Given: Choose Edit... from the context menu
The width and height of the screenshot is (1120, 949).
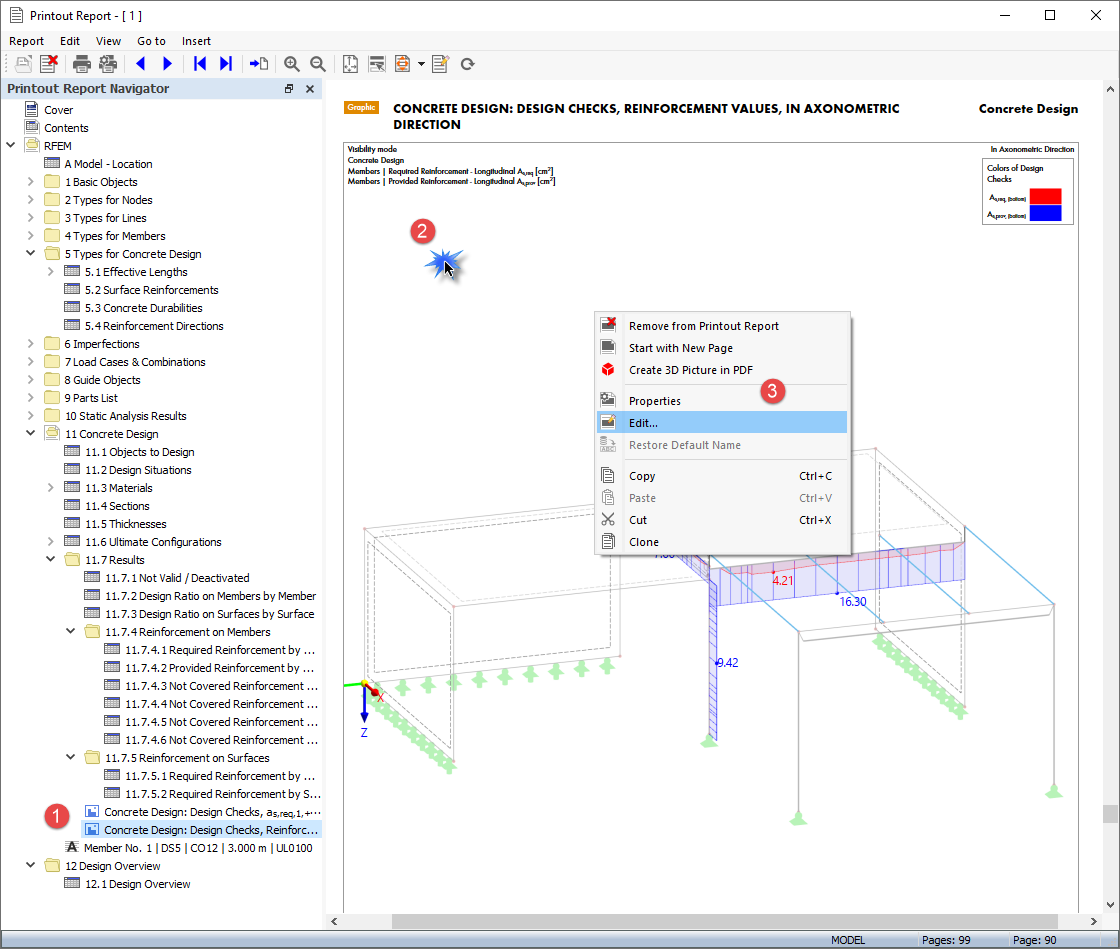Looking at the screenshot, I should 643,423.
